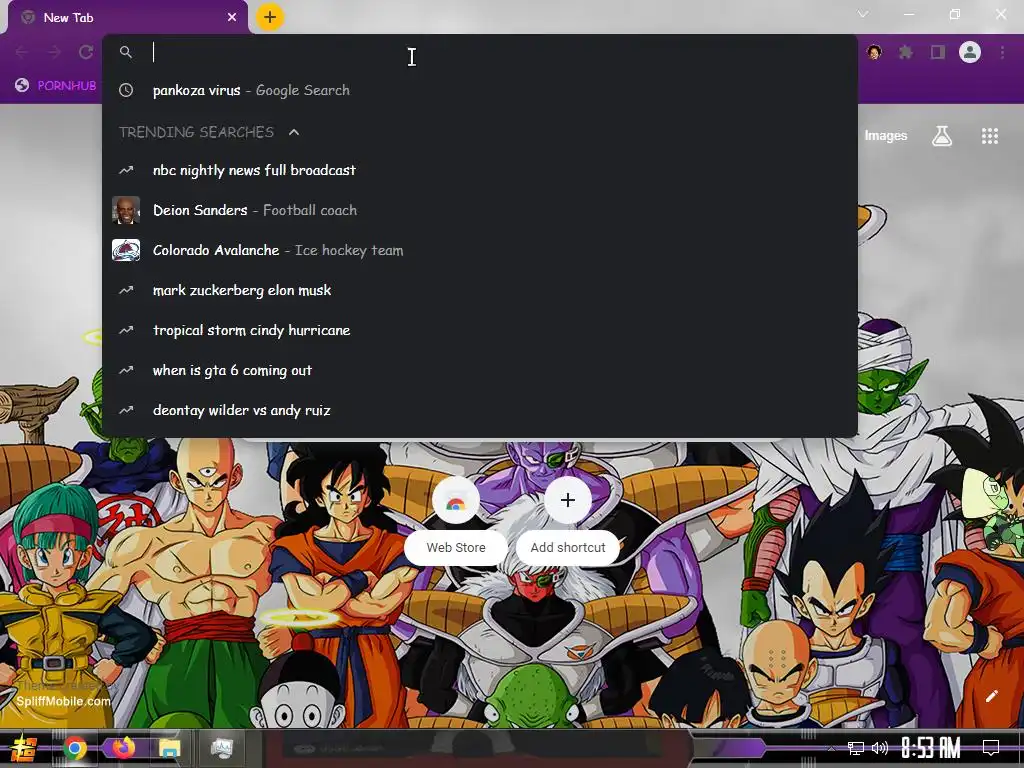Open the Chrome profile avatar menu
The height and width of the screenshot is (768, 1024).
(970, 52)
